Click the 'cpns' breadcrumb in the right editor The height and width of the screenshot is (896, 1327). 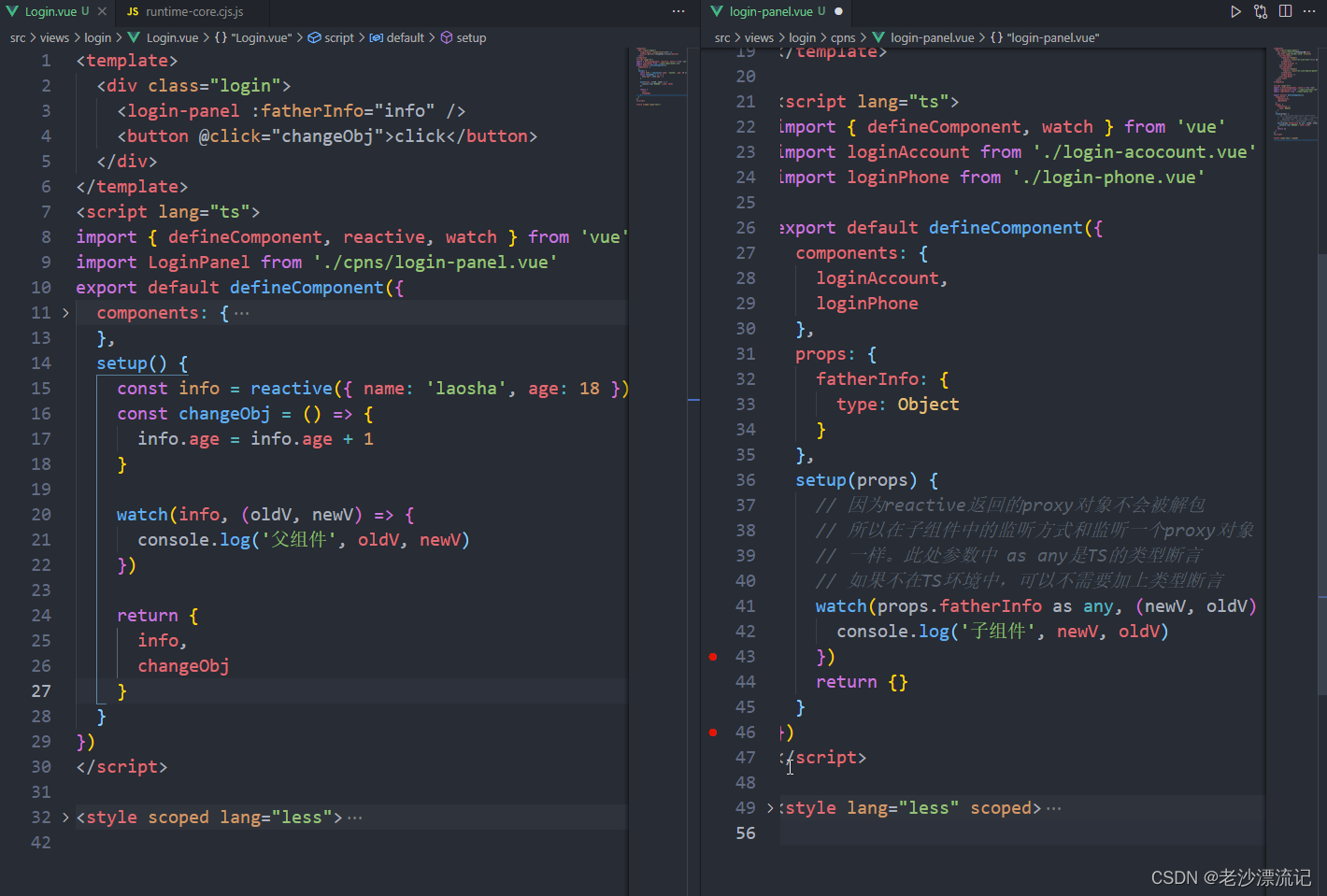point(843,37)
